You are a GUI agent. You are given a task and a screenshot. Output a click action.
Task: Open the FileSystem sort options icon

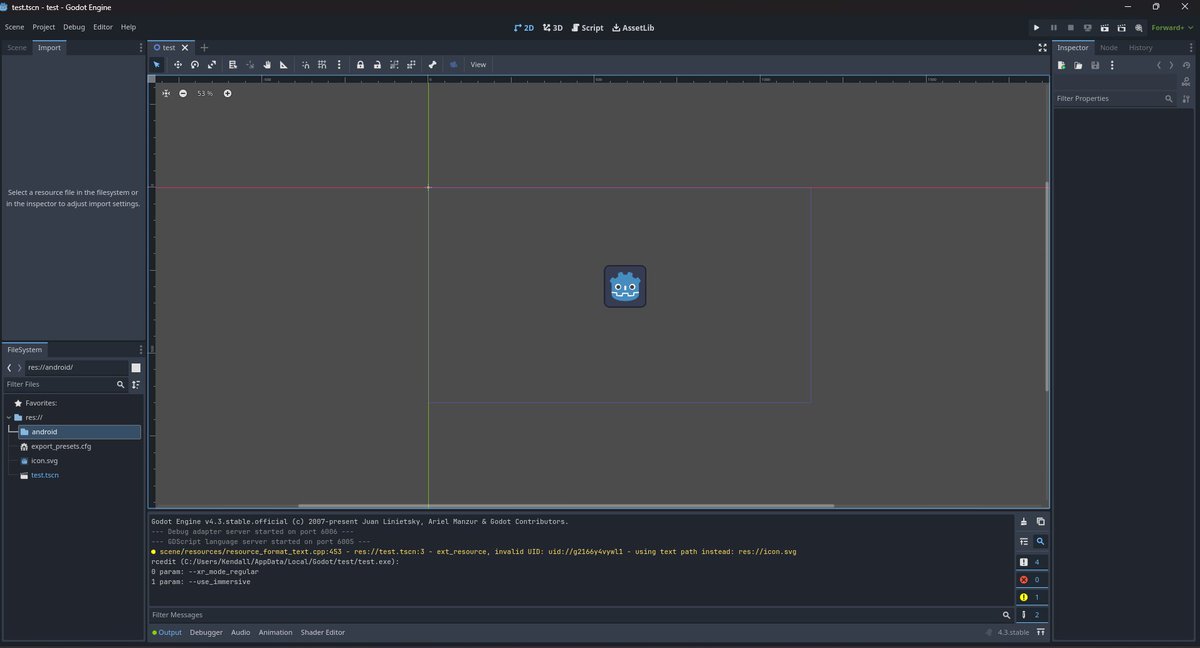136,384
